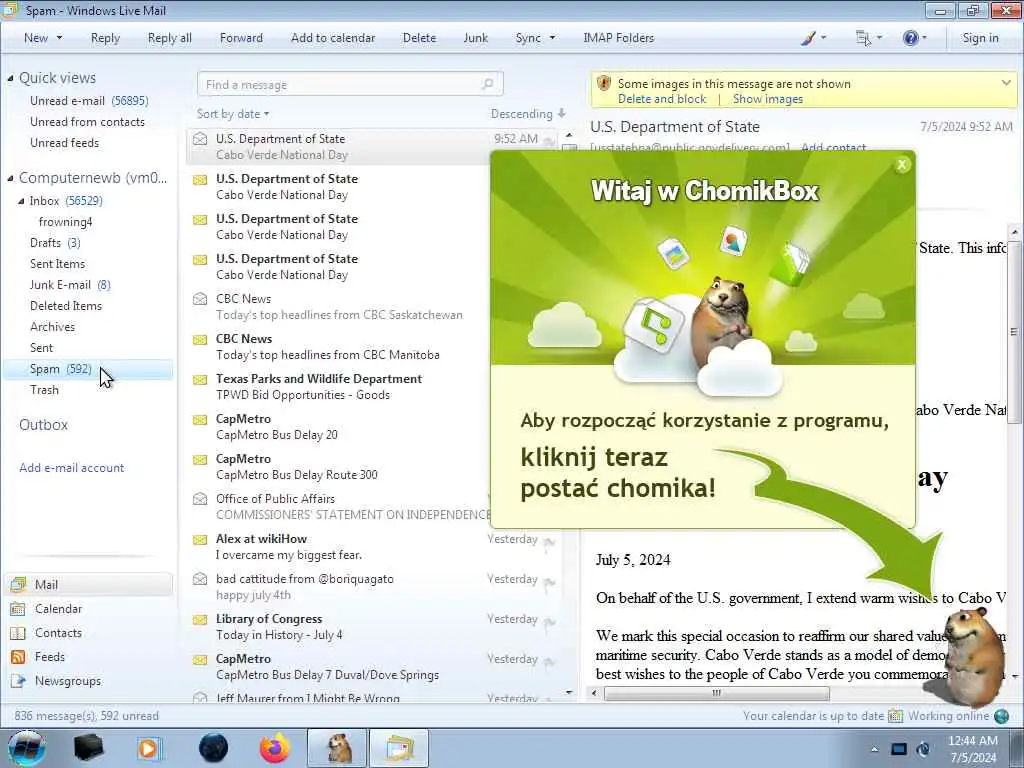The image size is (1024, 768).
Task: Collapse the images info bar chevron
Action: coord(1006,83)
